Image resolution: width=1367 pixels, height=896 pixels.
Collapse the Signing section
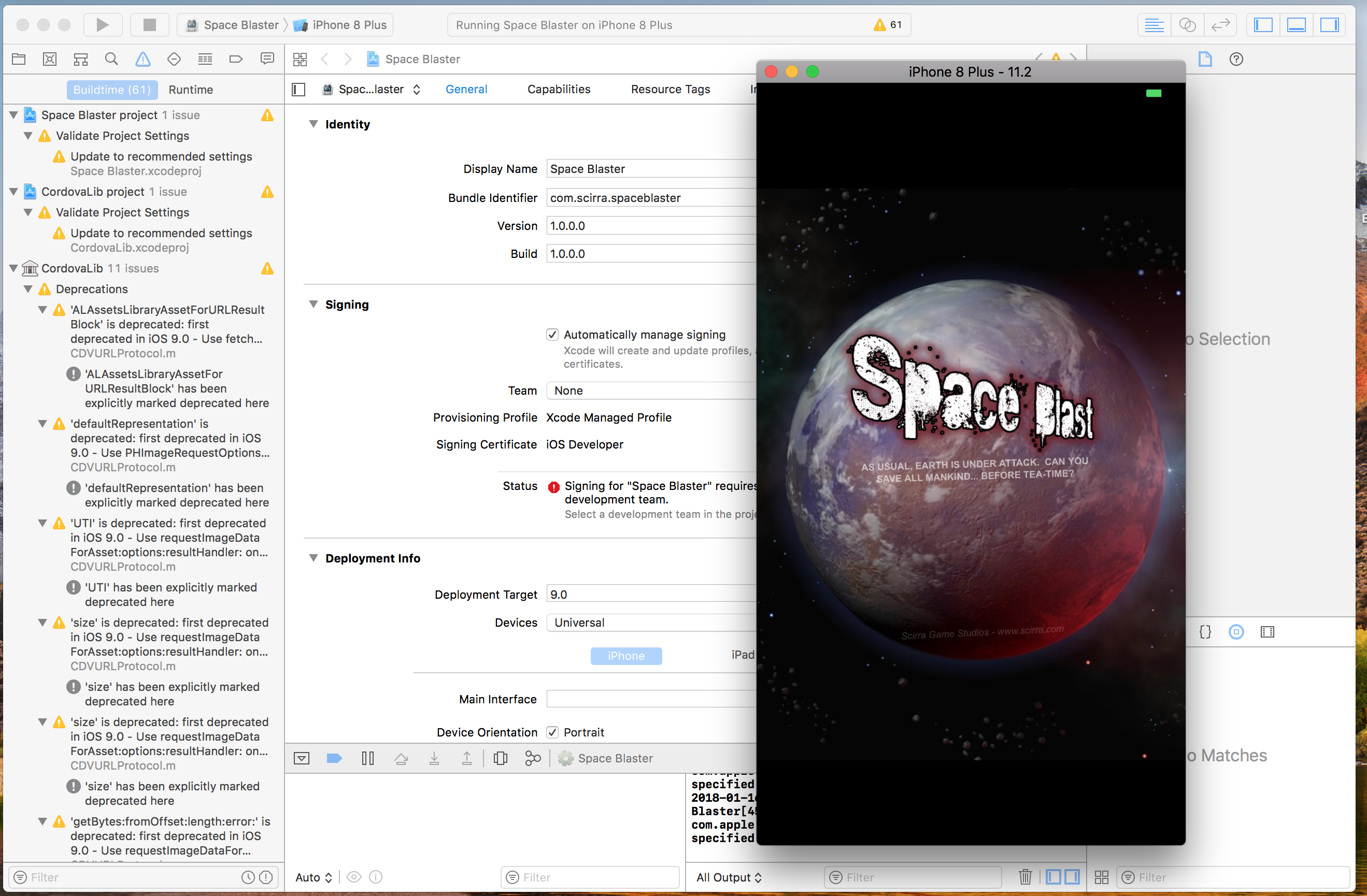coord(313,304)
